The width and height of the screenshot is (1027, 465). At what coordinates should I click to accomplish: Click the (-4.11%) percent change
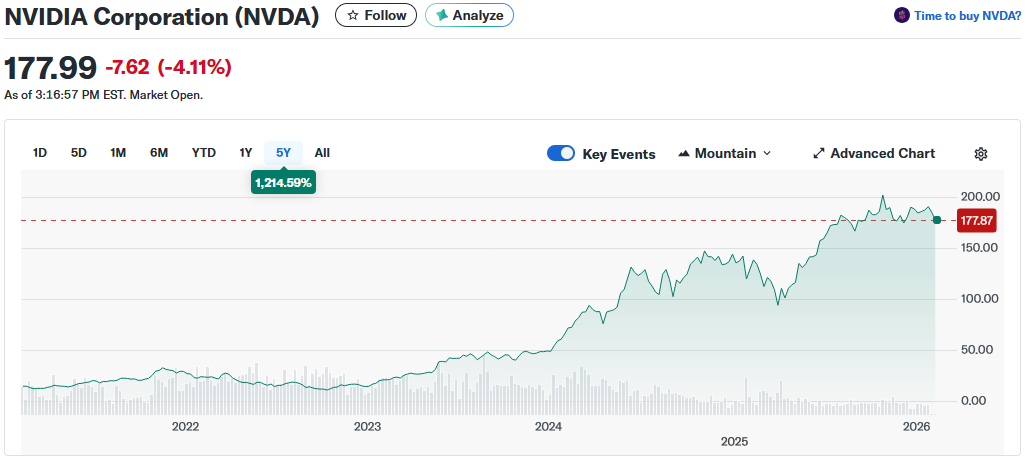tap(194, 67)
